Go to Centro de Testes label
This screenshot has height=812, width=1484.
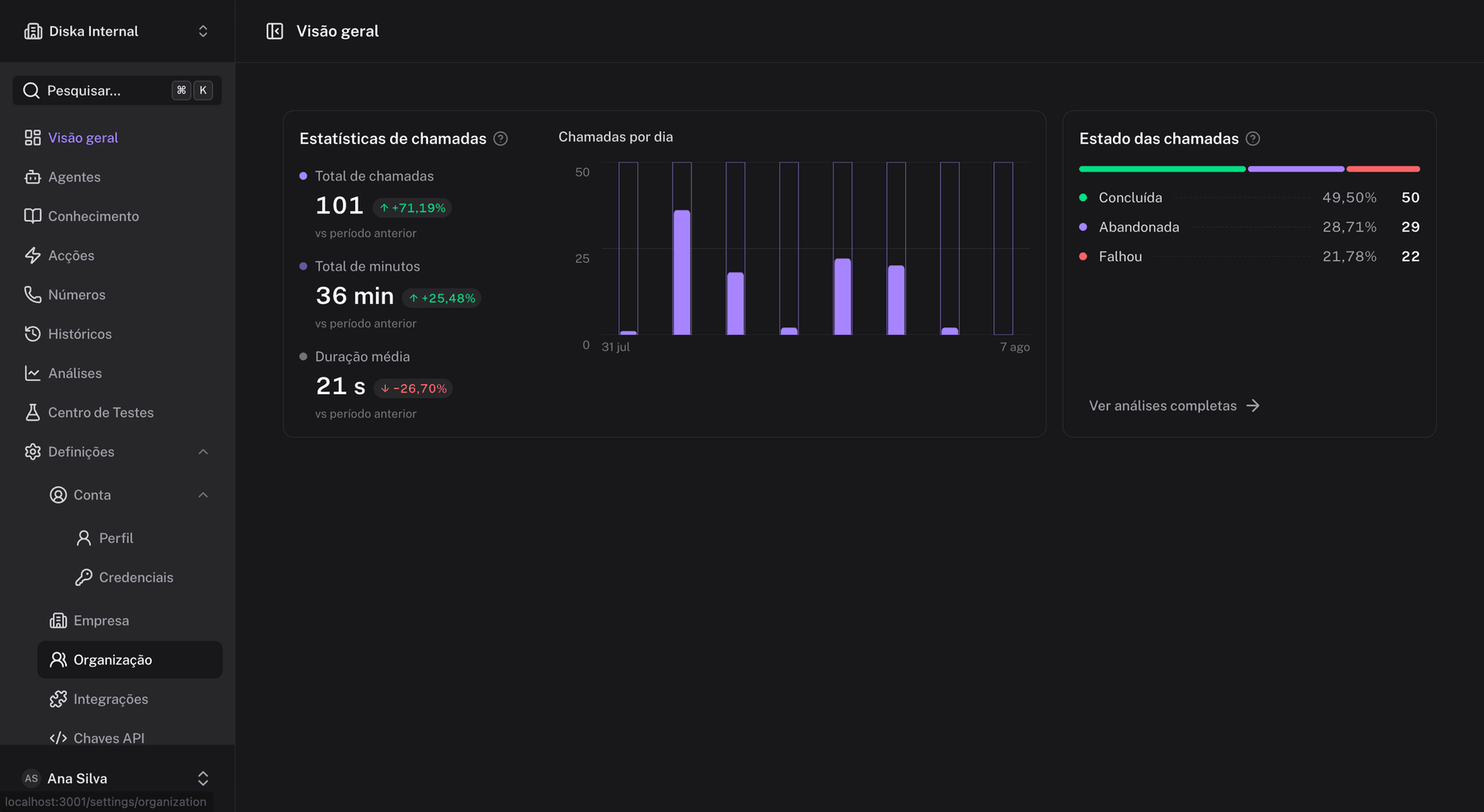(x=101, y=412)
